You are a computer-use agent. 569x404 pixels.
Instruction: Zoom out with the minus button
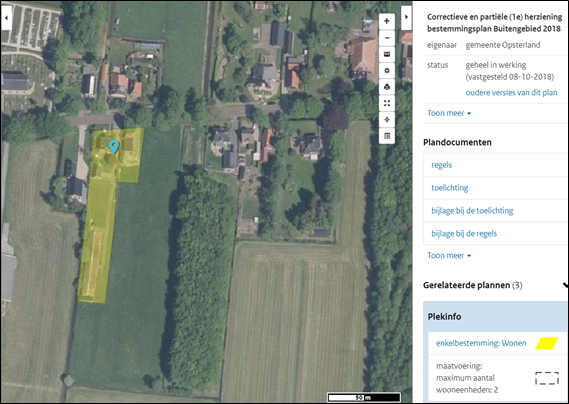[387, 38]
